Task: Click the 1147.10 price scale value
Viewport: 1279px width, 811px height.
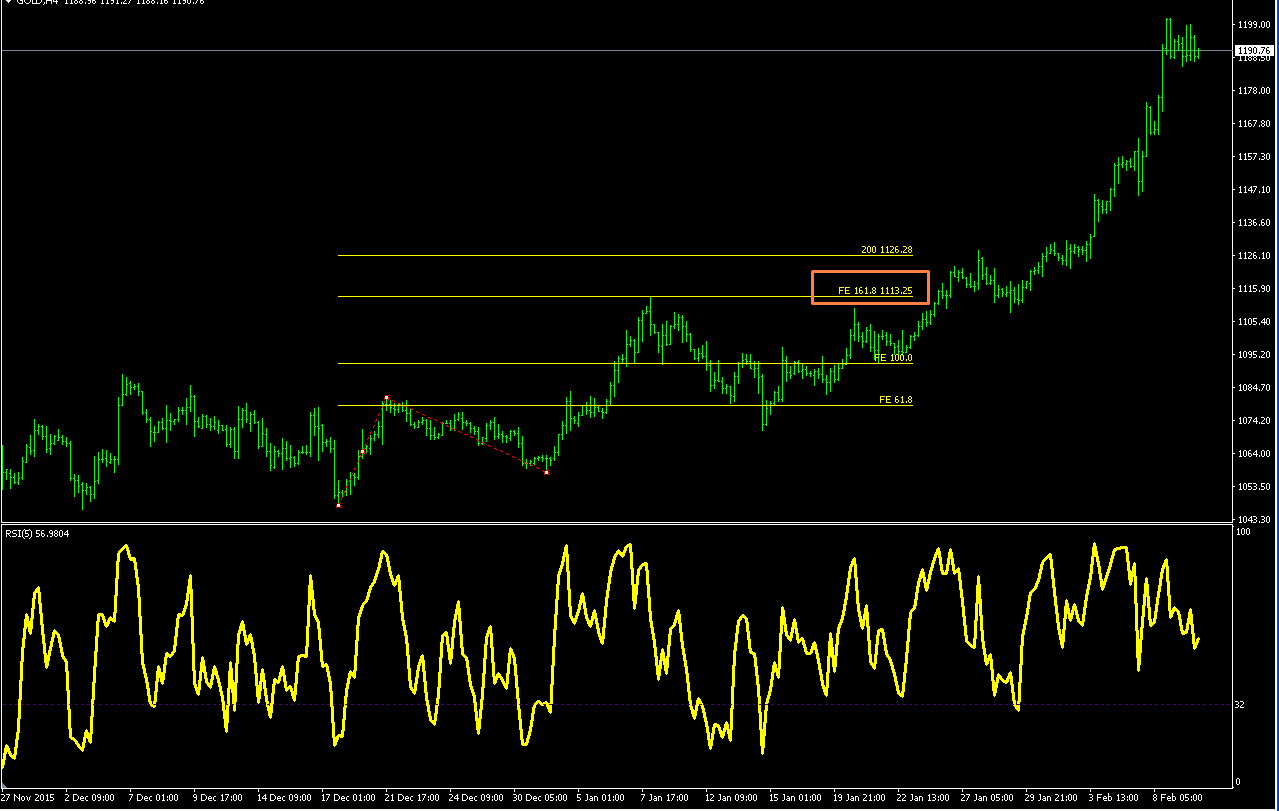Action: [x=1253, y=190]
